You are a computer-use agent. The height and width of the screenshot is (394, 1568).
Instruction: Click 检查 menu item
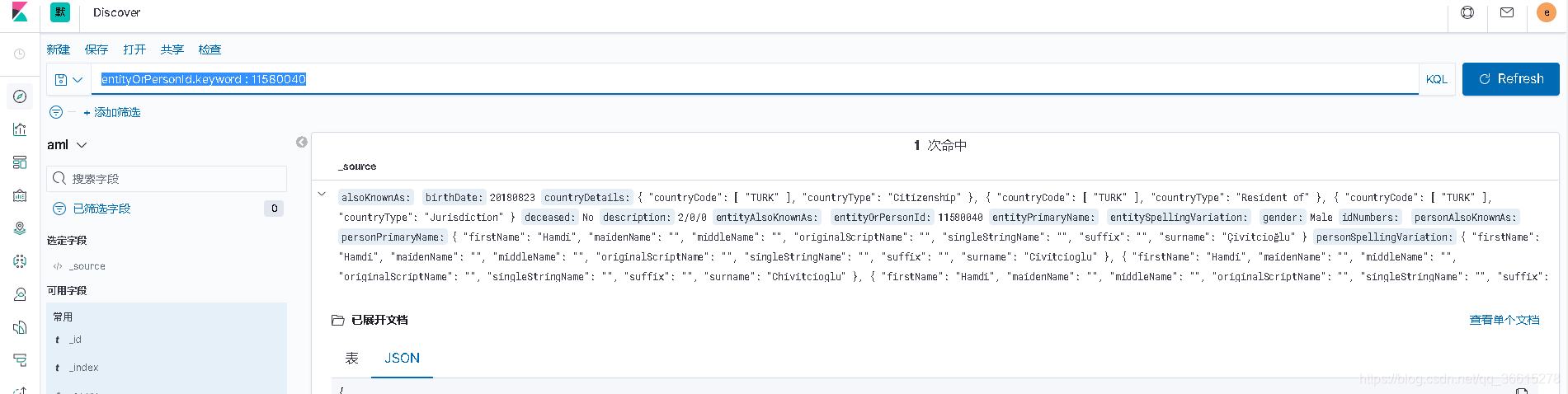(x=210, y=49)
